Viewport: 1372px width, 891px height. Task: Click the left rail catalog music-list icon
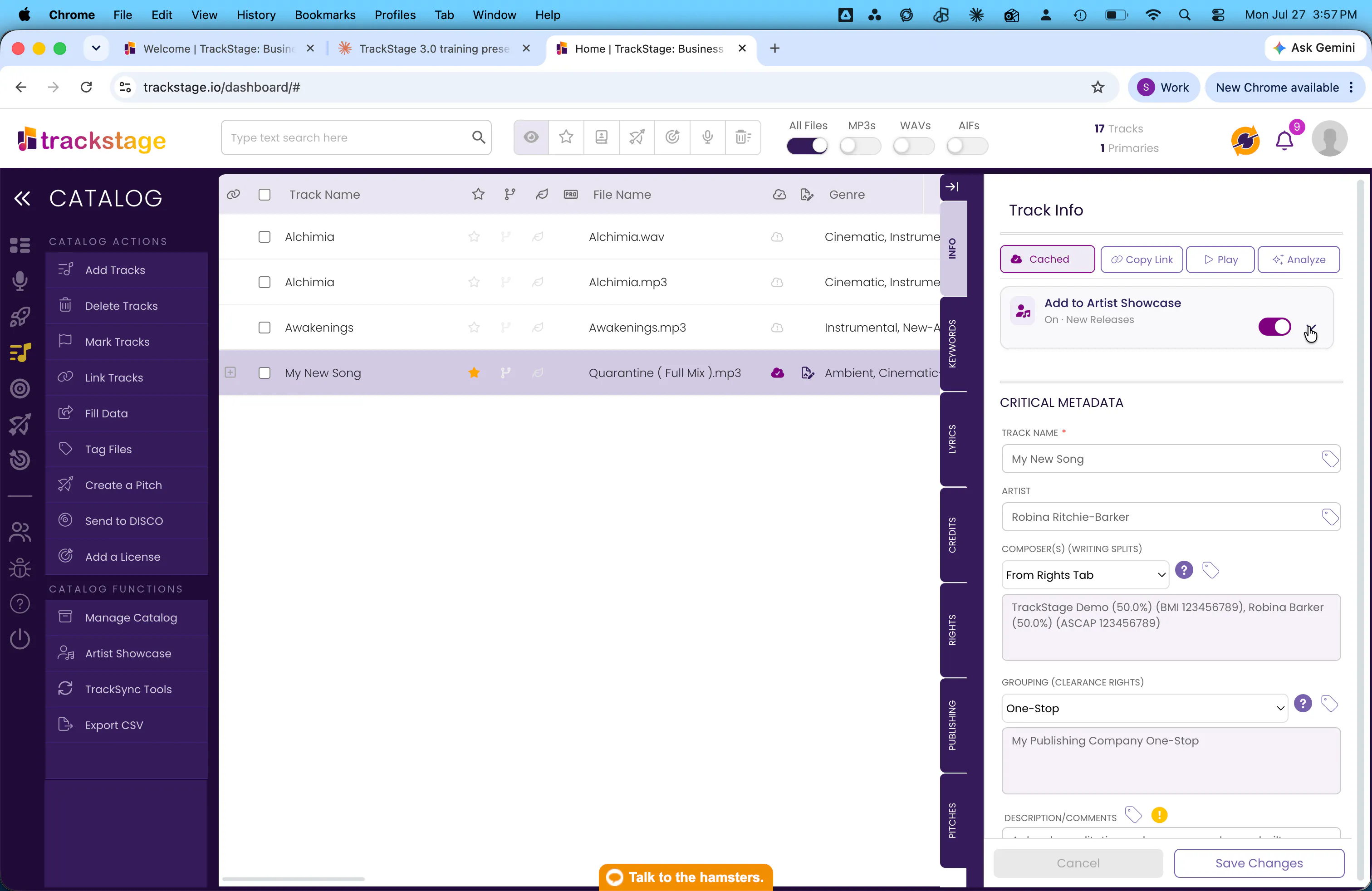coord(20,352)
